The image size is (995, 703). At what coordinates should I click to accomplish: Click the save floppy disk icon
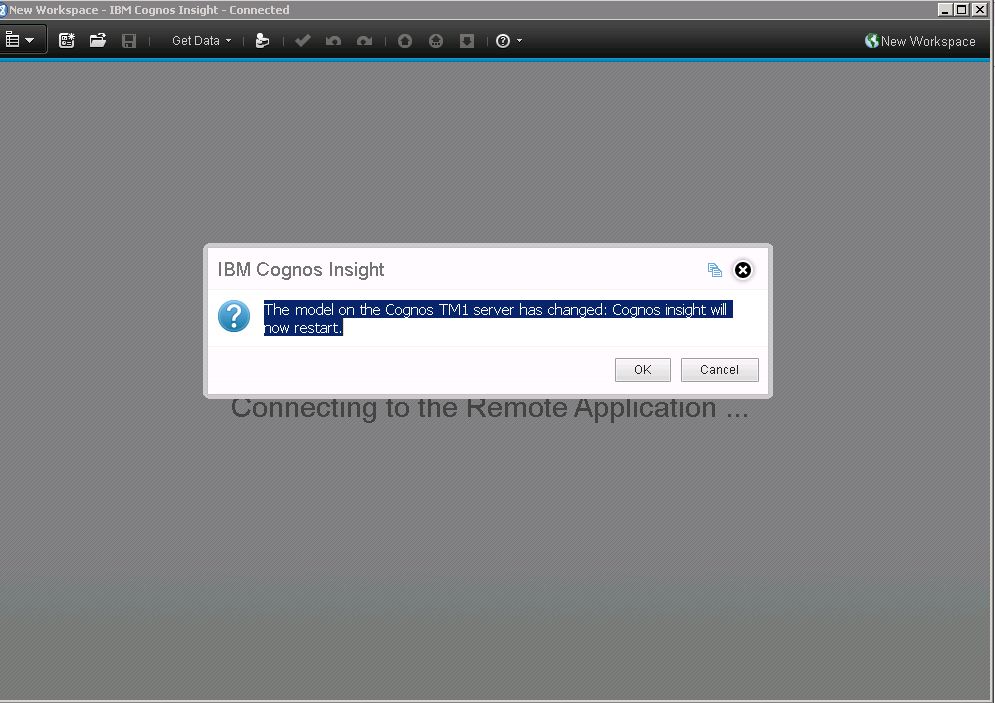pyautogui.click(x=129, y=41)
